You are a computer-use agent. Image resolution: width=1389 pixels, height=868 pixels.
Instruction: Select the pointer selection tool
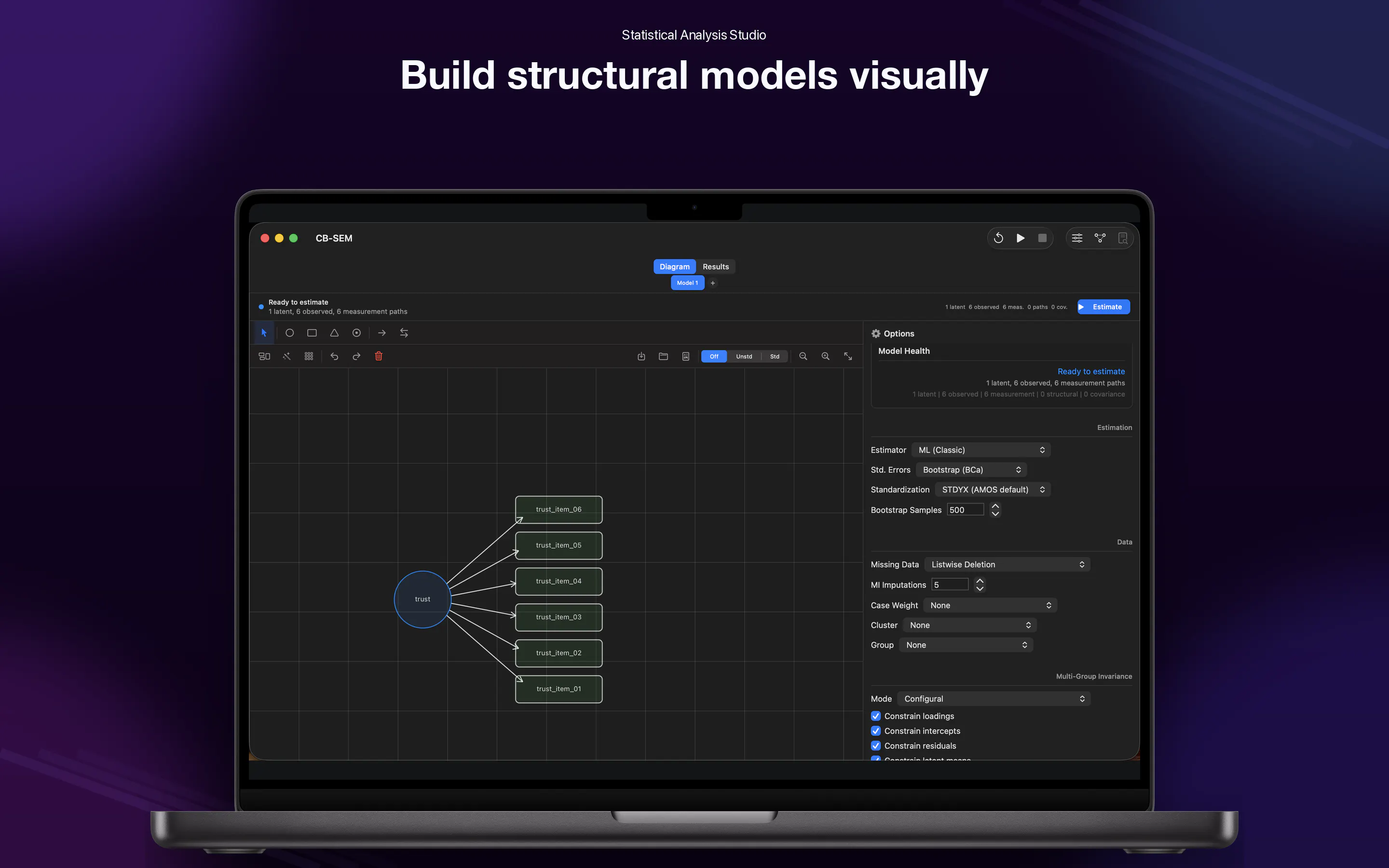[264, 333]
